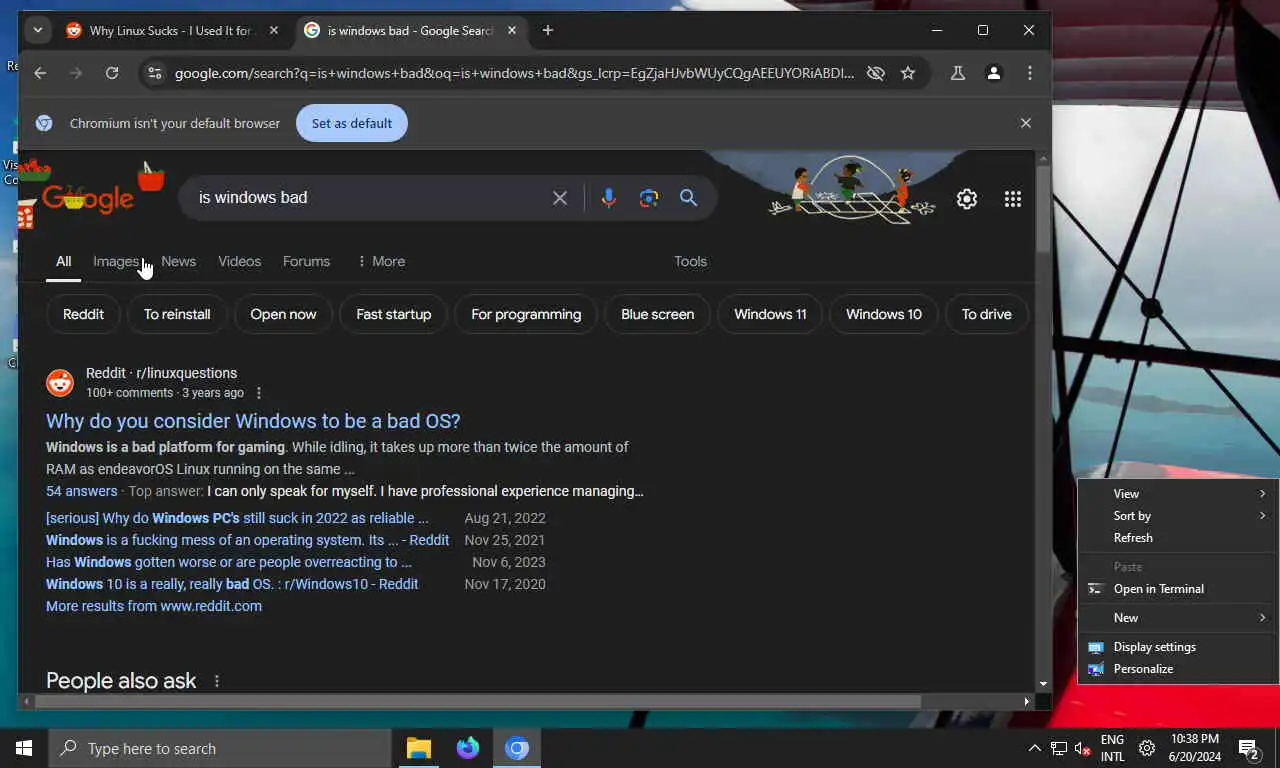Click the page vertical scrollbar

(1043, 210)
